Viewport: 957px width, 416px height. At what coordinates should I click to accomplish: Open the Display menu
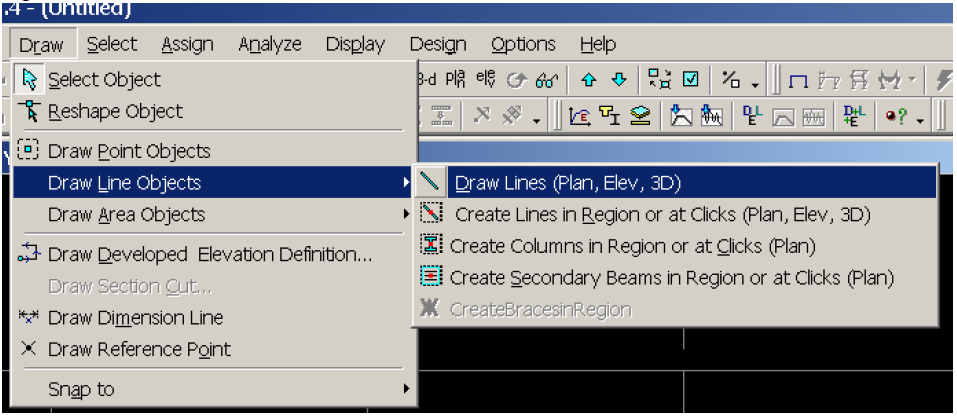click(x=355, y=45)
